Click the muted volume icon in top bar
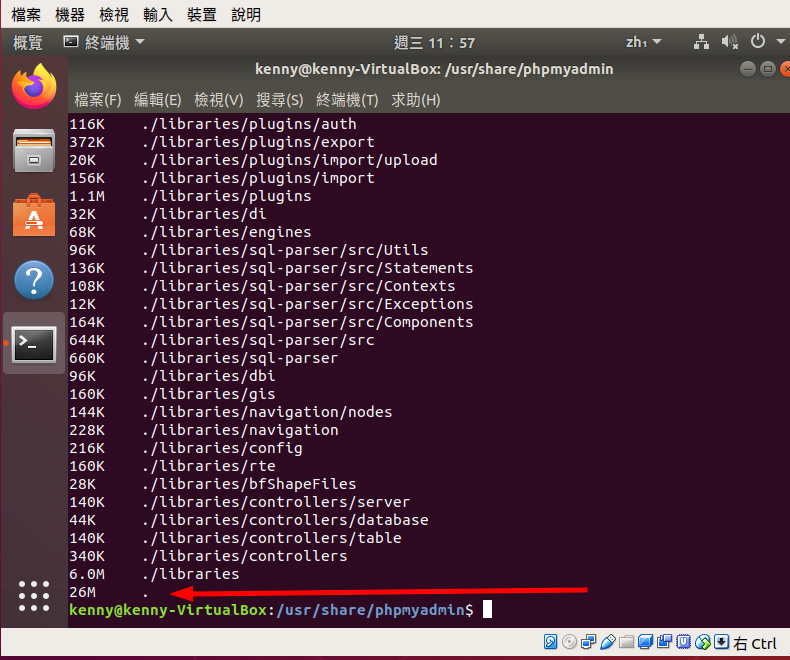 [730, 42]
